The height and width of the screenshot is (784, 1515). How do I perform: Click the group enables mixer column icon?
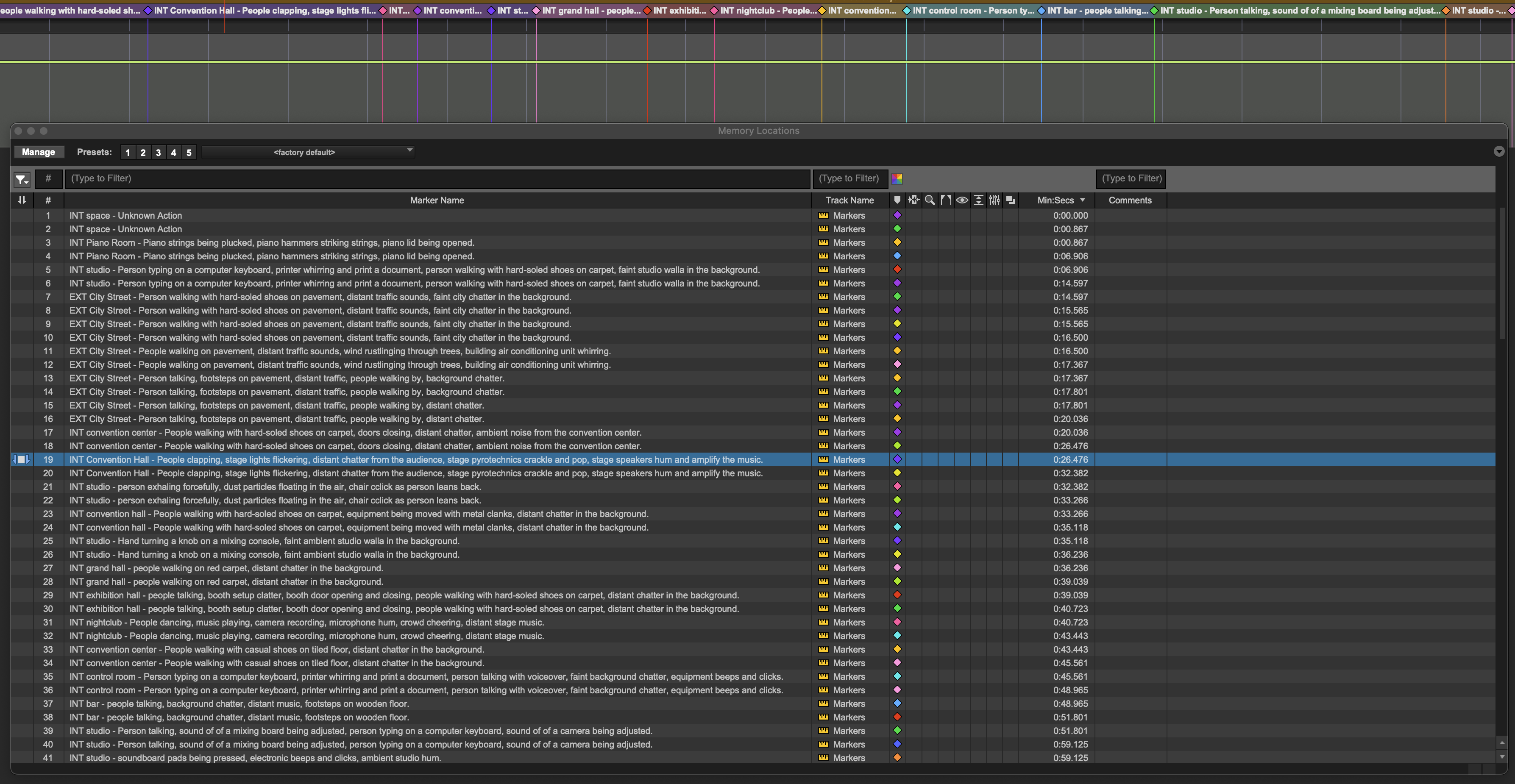(x=994, y=200)
